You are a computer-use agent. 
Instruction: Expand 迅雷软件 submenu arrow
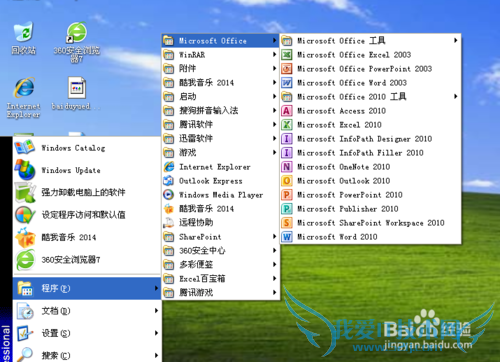tap(274, 139)
